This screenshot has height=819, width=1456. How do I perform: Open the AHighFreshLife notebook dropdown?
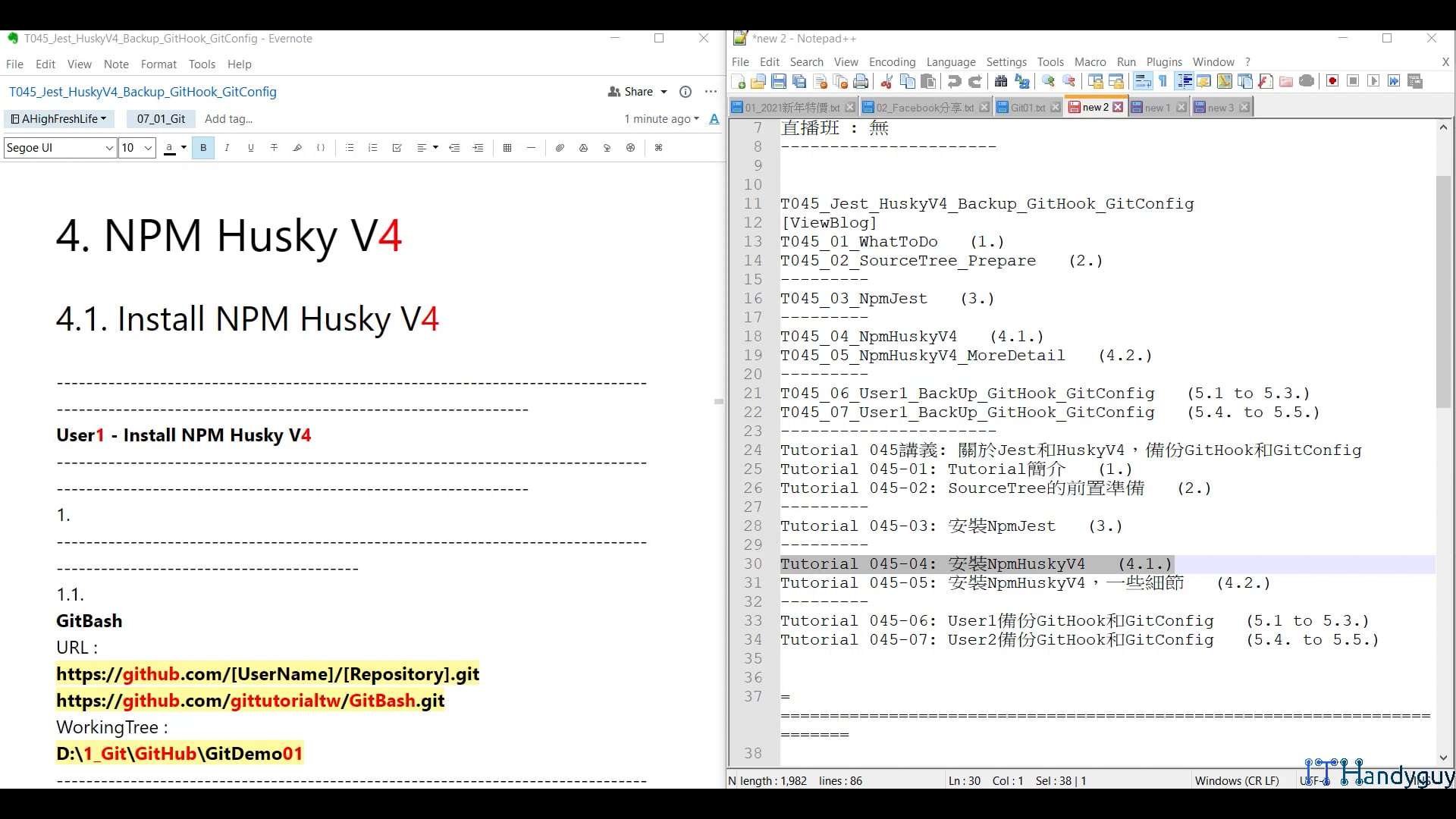58,119
